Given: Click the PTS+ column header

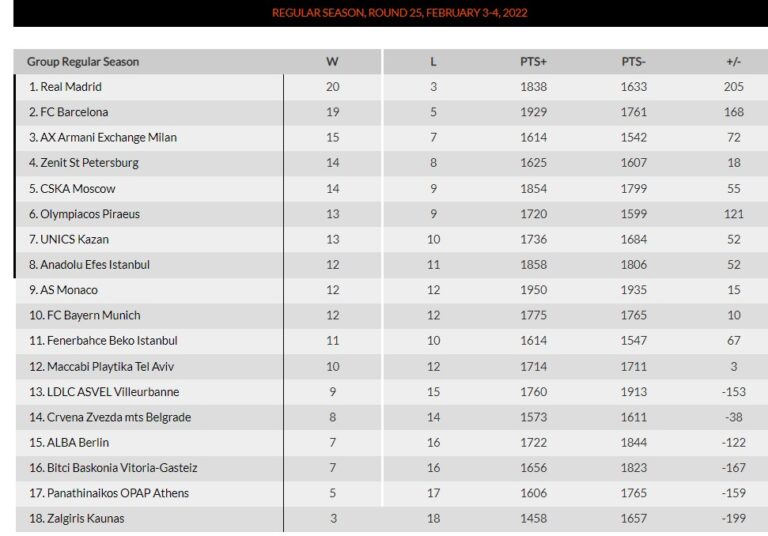Looking at the screenshot, I should pyautogui.click(x=533, y=61).
